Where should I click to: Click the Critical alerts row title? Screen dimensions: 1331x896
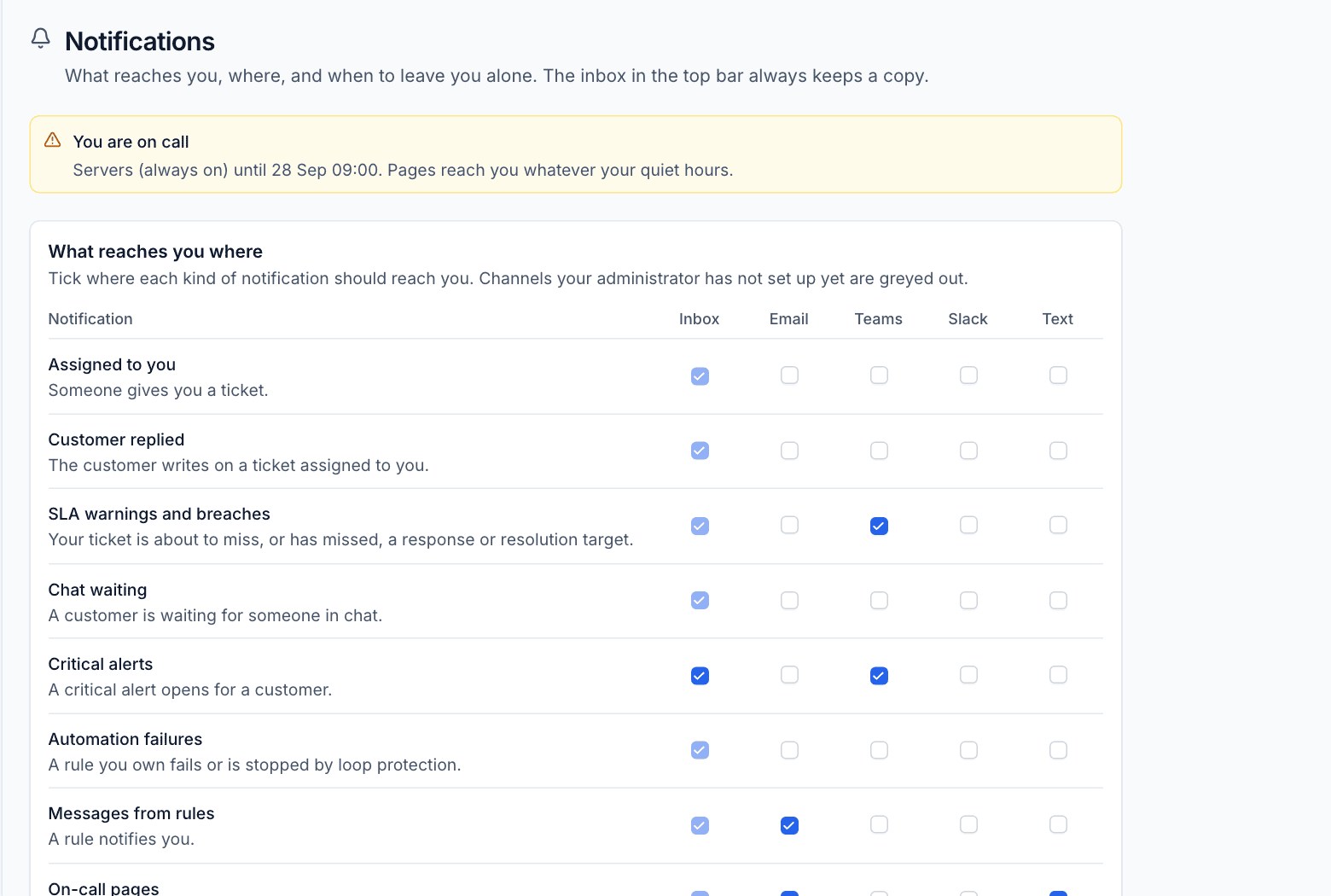[x=101, y=664]
